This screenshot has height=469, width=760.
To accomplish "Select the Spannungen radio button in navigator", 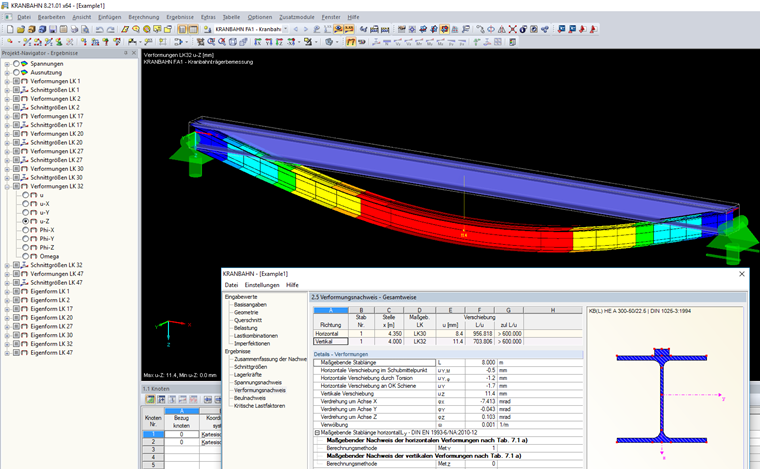I will point(16,63).
